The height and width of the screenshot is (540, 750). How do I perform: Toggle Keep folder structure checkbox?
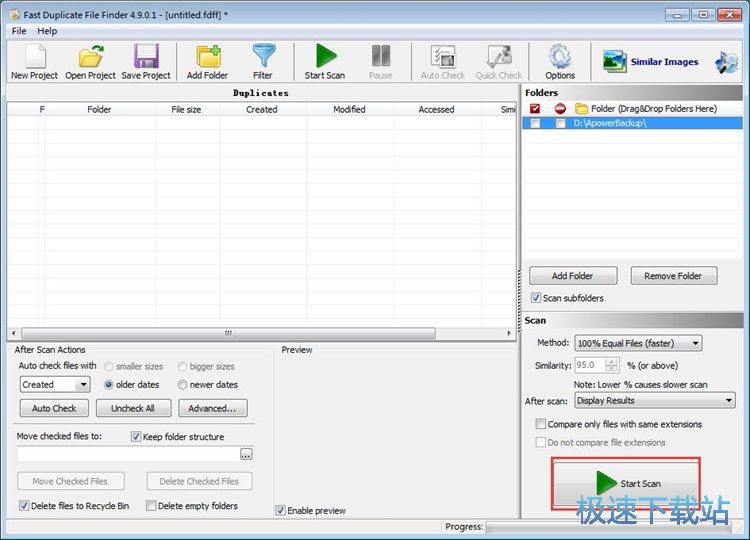pyautogui.click(x=137, y=437)
